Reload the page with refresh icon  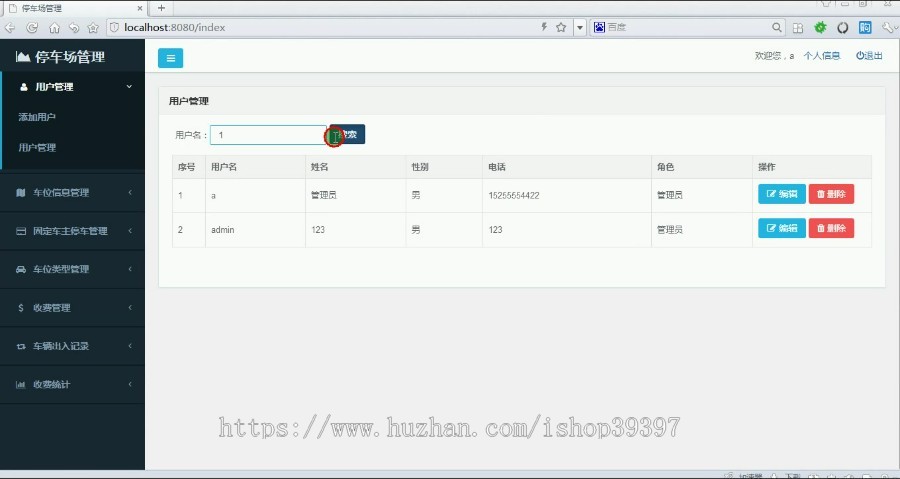(x=32, y=28)
